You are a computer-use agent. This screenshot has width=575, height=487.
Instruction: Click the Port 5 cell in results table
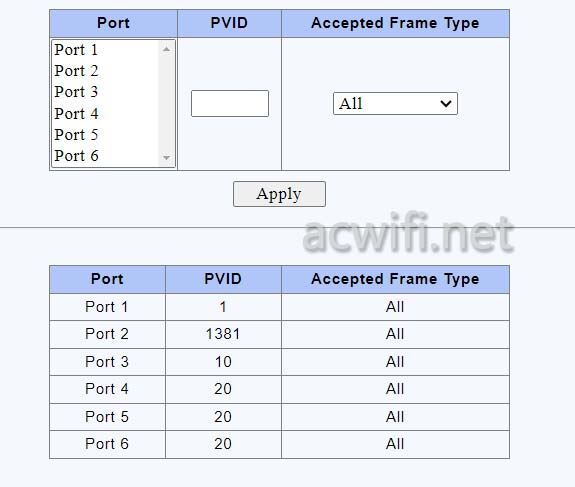pyautogui.click(x=107, y=417)
